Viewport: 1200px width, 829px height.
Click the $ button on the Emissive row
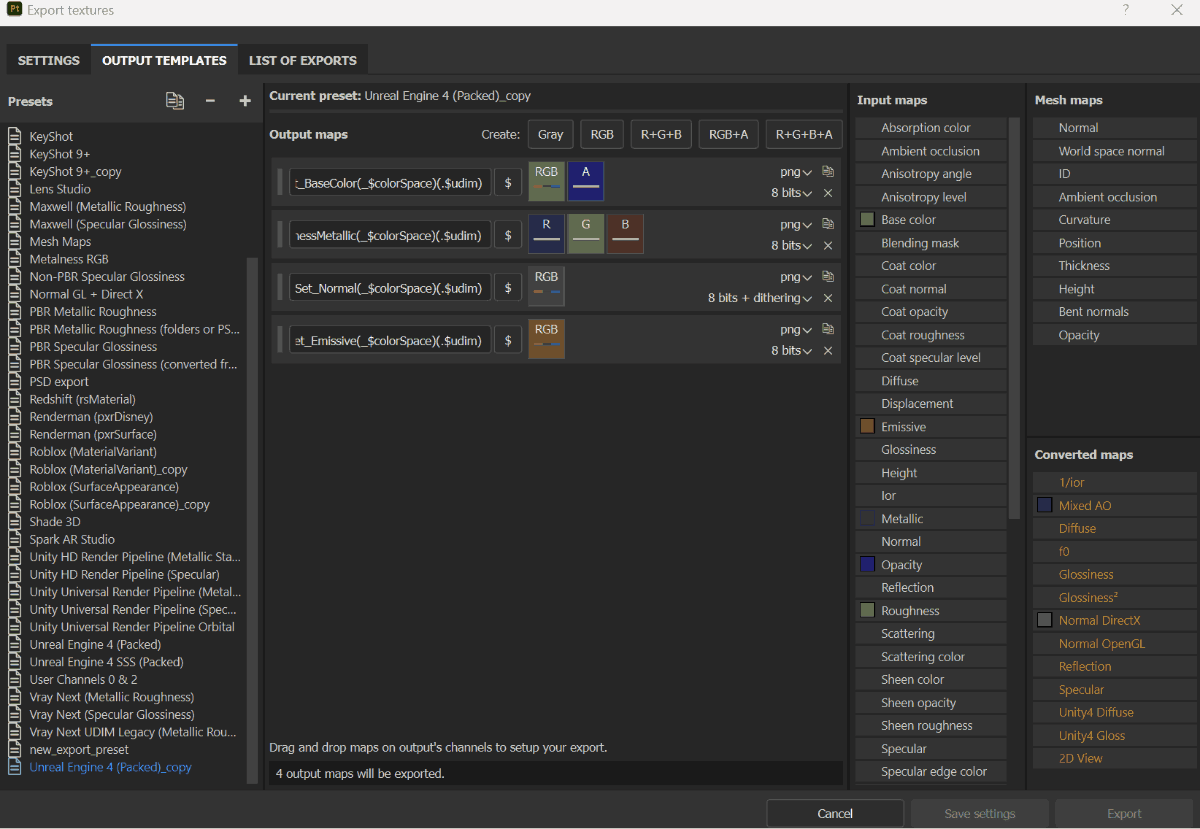pyautogui.click(x=508, y=340)
